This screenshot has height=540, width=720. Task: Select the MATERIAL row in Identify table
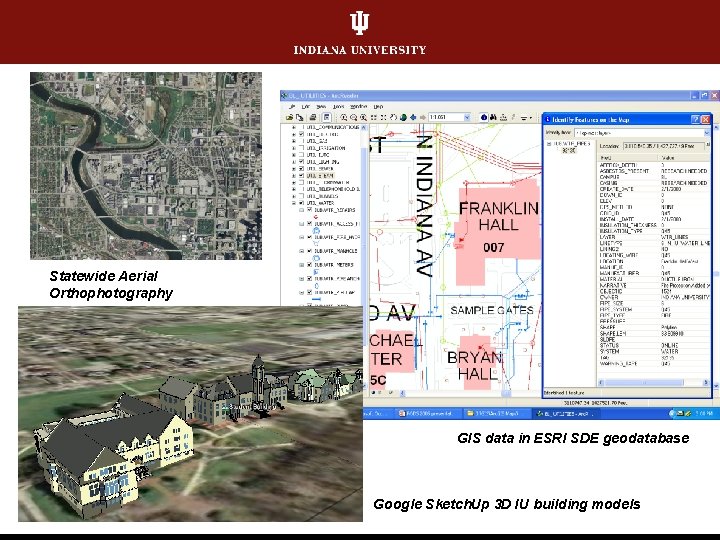point(654,279)
